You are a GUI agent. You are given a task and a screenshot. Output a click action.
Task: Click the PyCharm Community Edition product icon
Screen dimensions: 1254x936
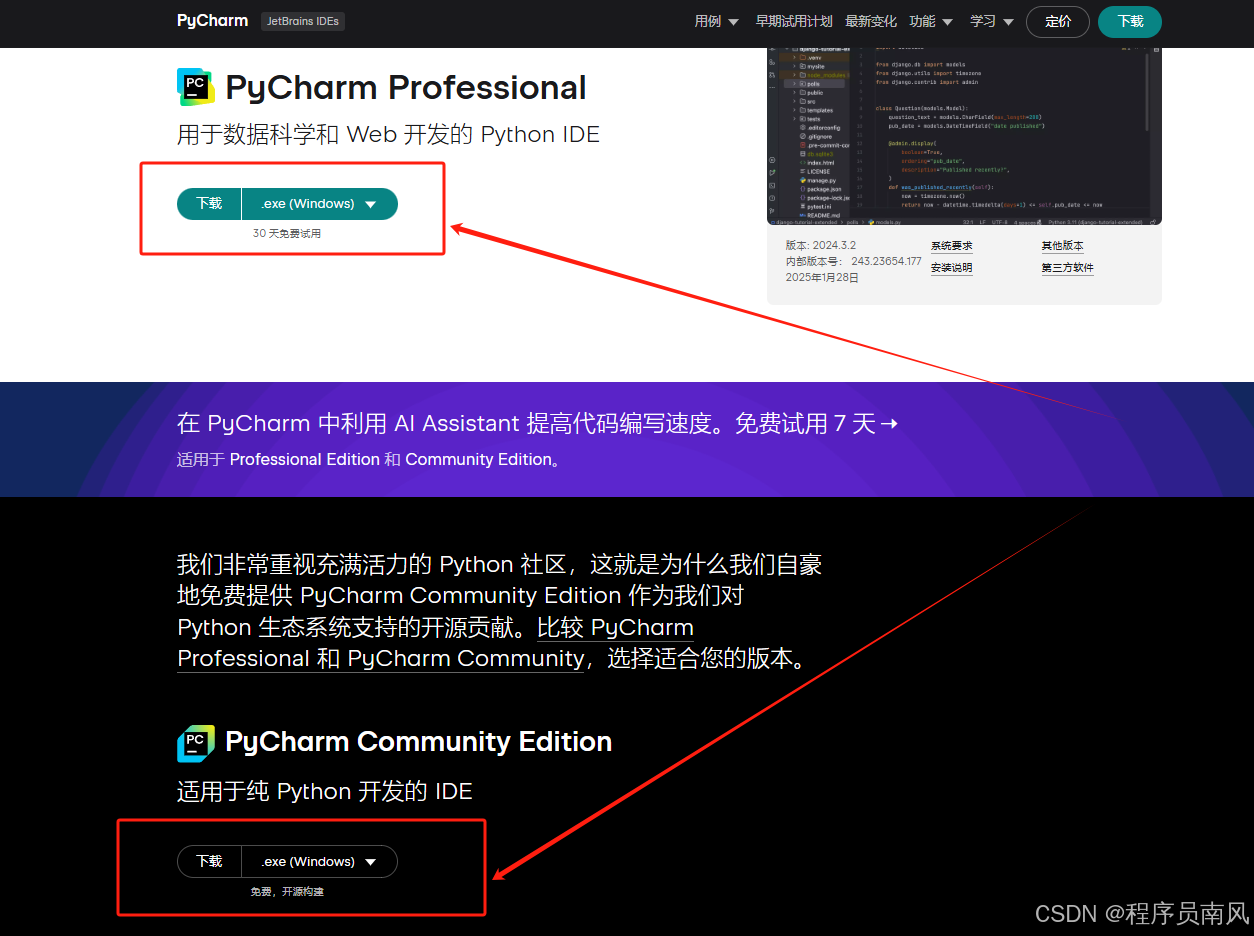[196, 743]
